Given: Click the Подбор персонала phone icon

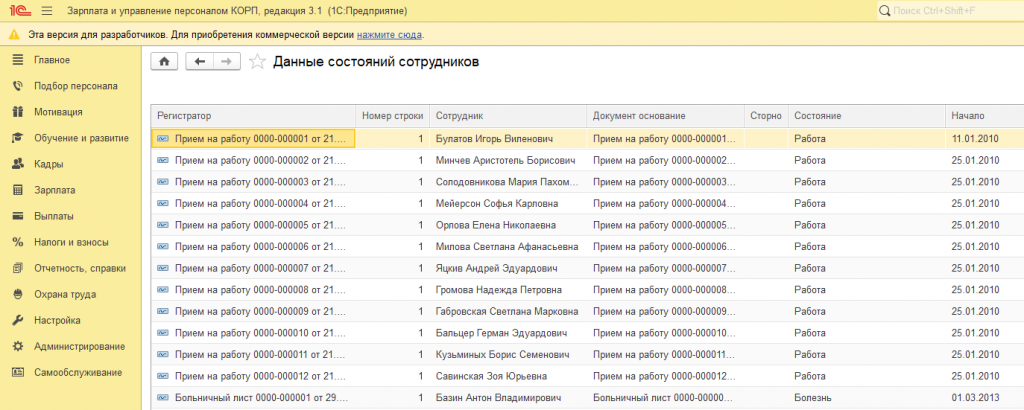Looking at the screenshot, I should pos(18,86).
